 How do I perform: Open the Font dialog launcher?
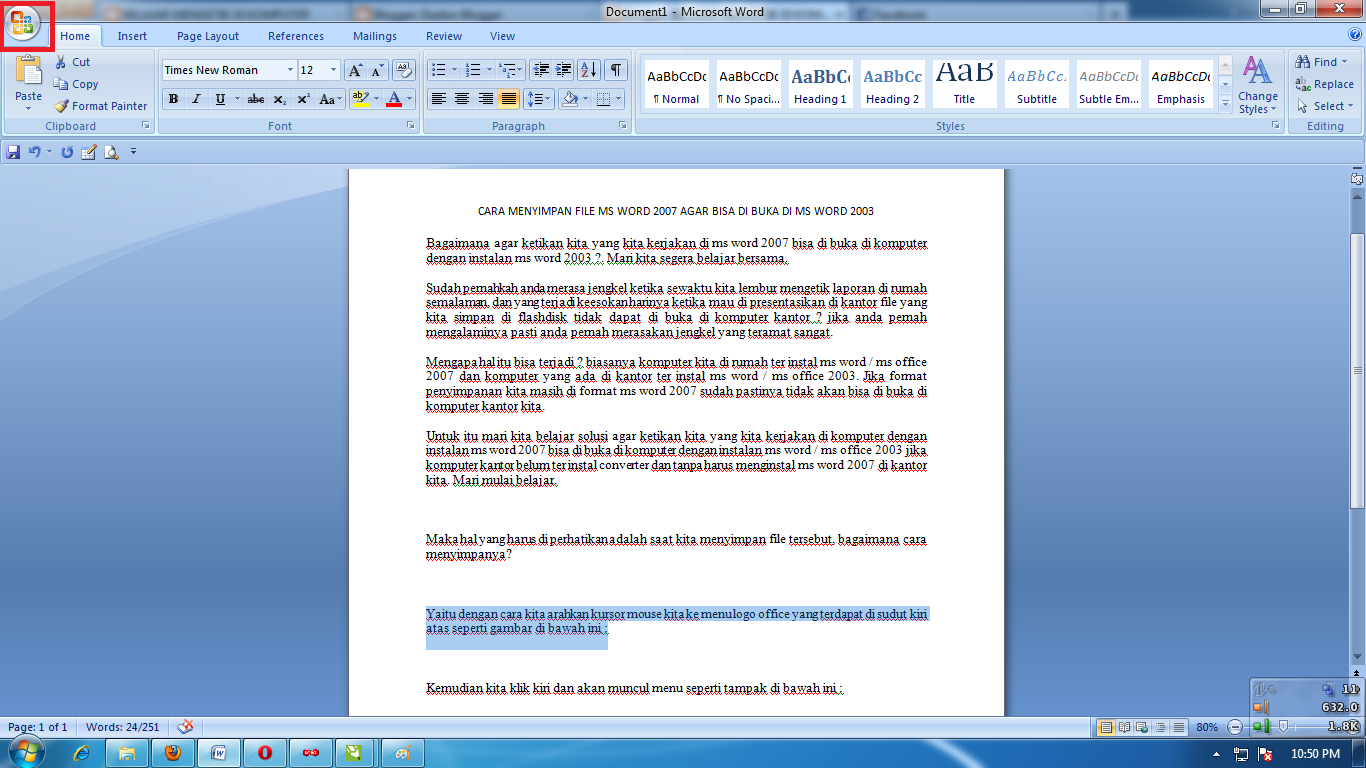(x=410, y=126)
